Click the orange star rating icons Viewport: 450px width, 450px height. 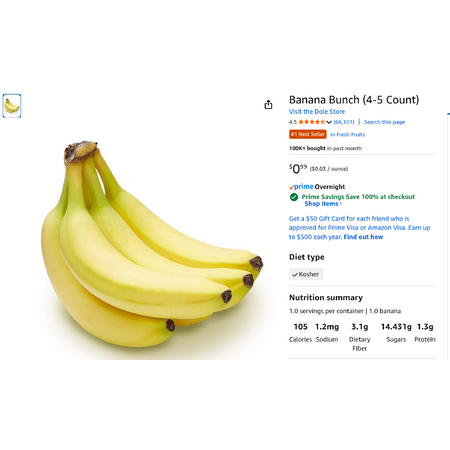[x=312, y=122]
